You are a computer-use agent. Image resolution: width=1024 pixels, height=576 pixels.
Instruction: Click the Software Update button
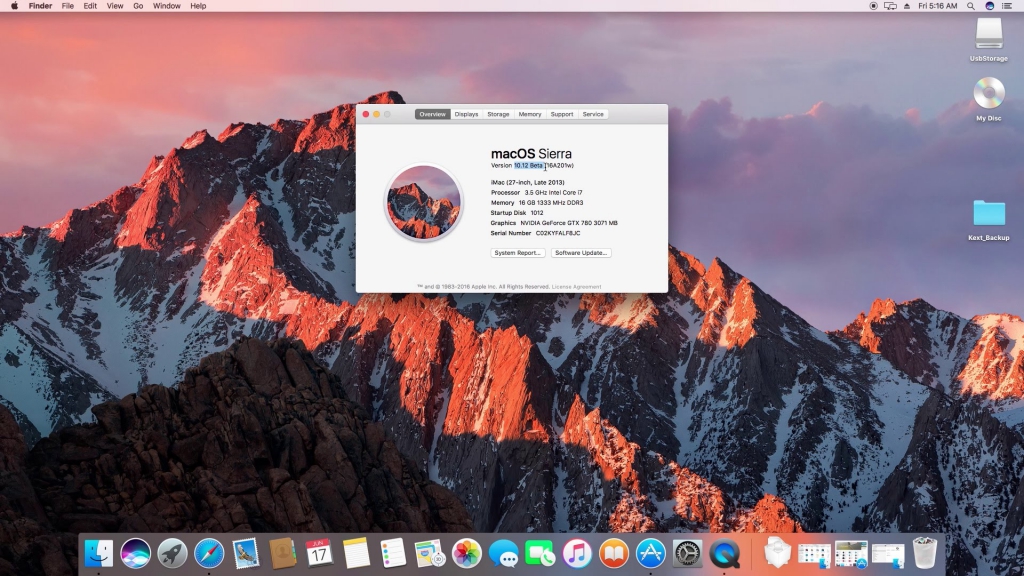click(x=581, y=253)
